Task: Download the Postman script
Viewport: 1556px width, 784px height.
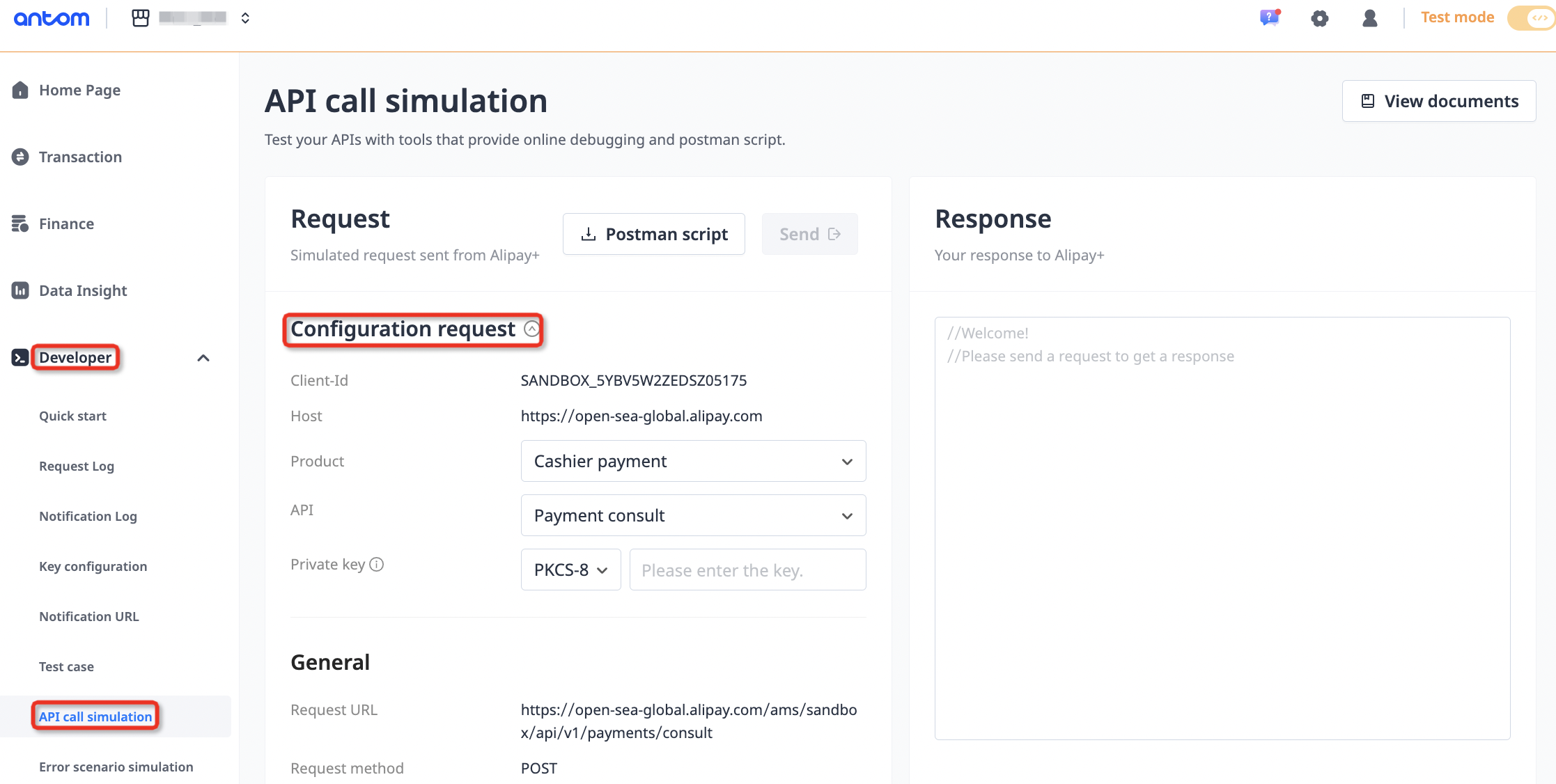Action: (653, 234)
